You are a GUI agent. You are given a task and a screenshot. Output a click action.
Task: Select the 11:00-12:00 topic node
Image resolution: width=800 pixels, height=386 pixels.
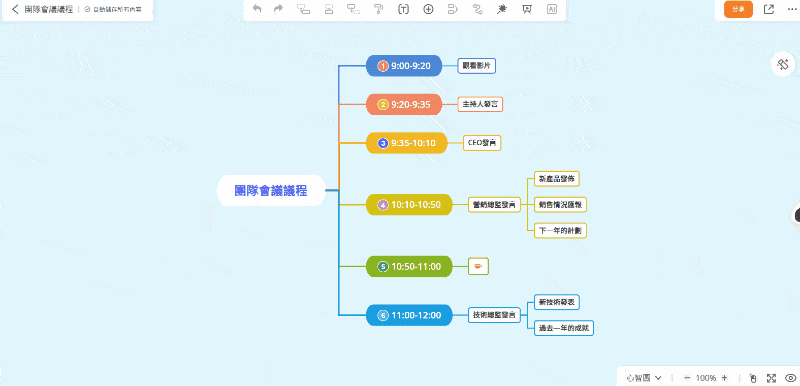pos(409,315)
